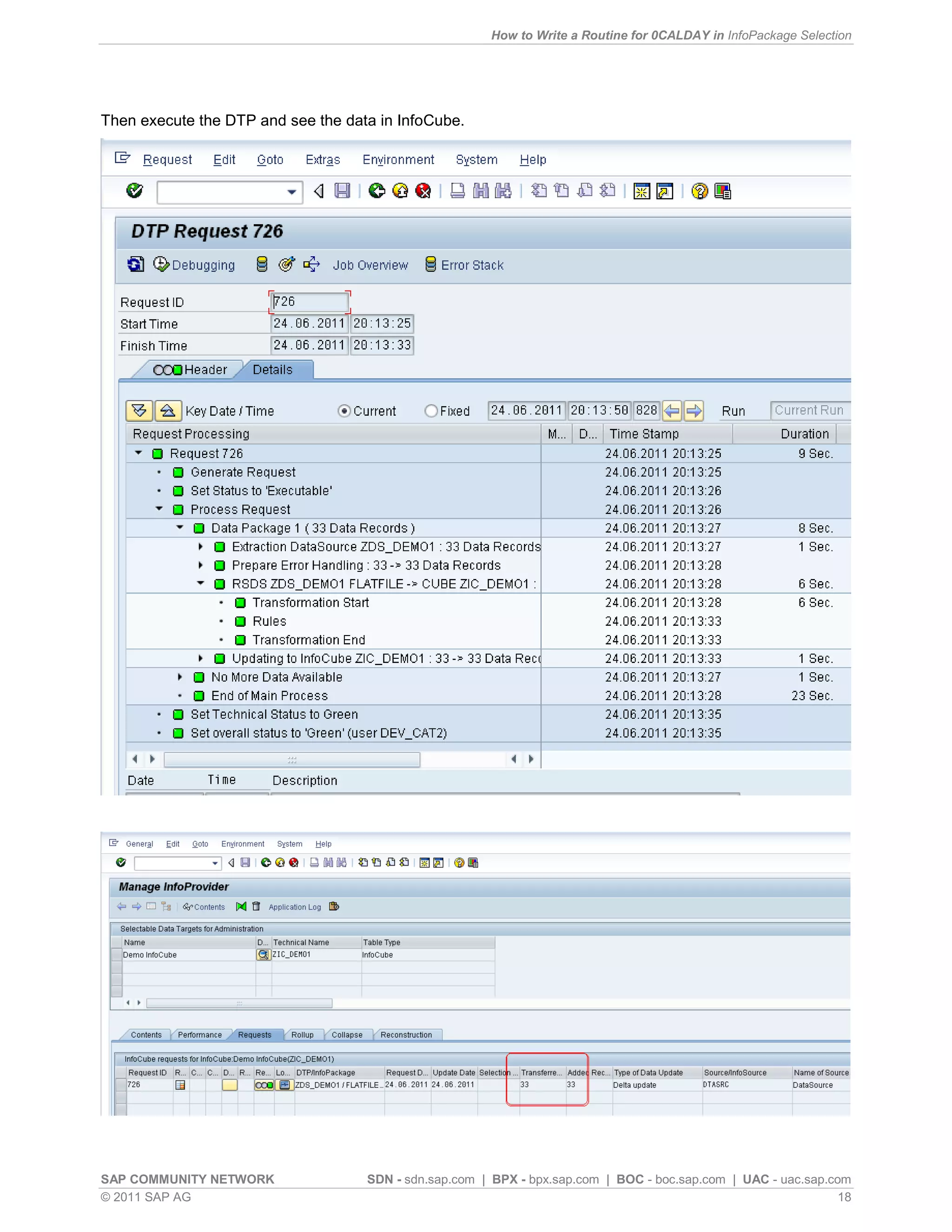Click Collapse All nodes icon near Key Date

(168, 411)
